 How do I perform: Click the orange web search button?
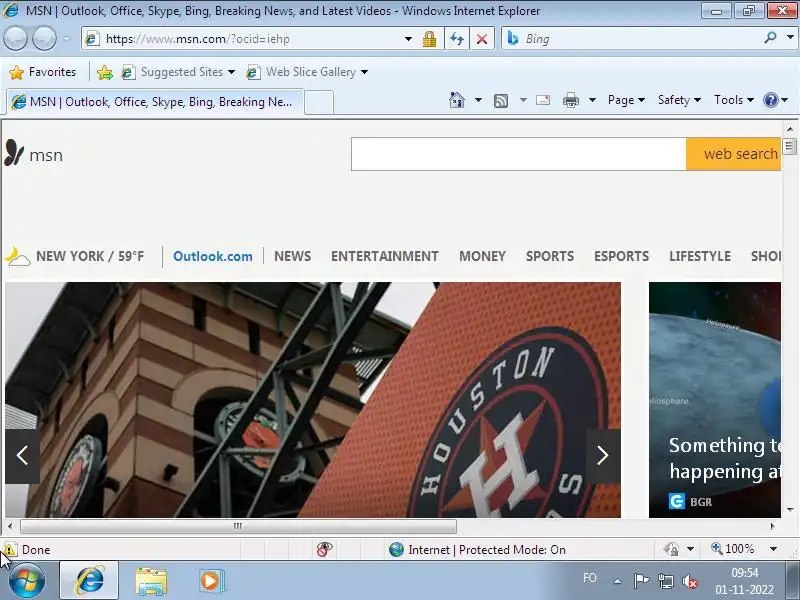coord(734,154)
